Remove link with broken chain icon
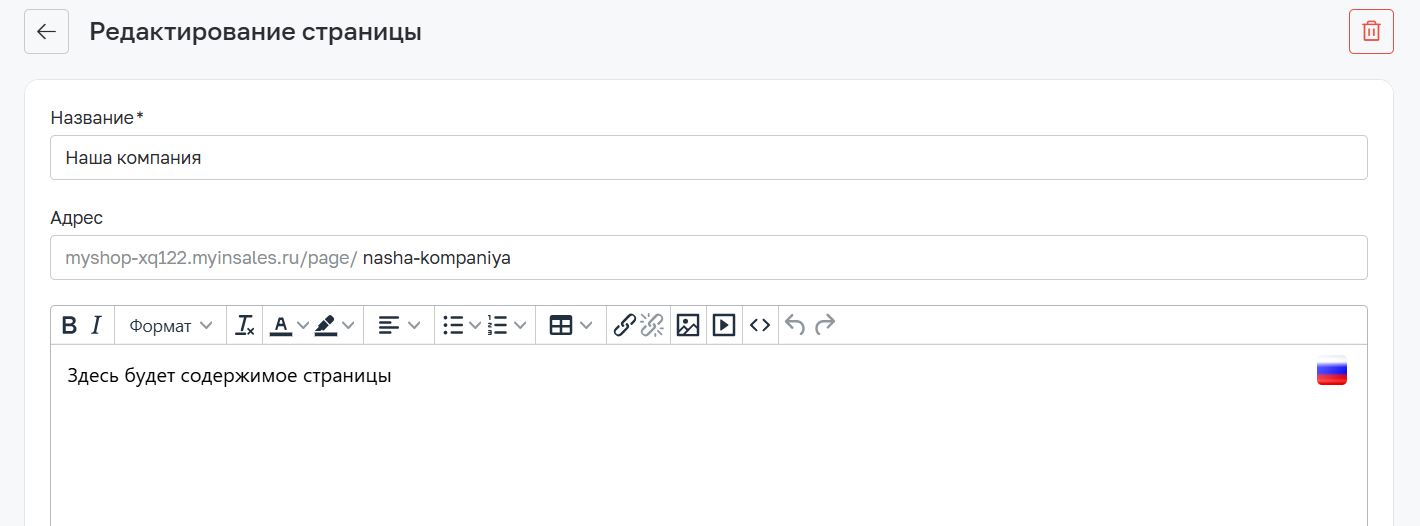Image resolution: width=1420 pixels, height=526 pixels. [x=652, y=325]
